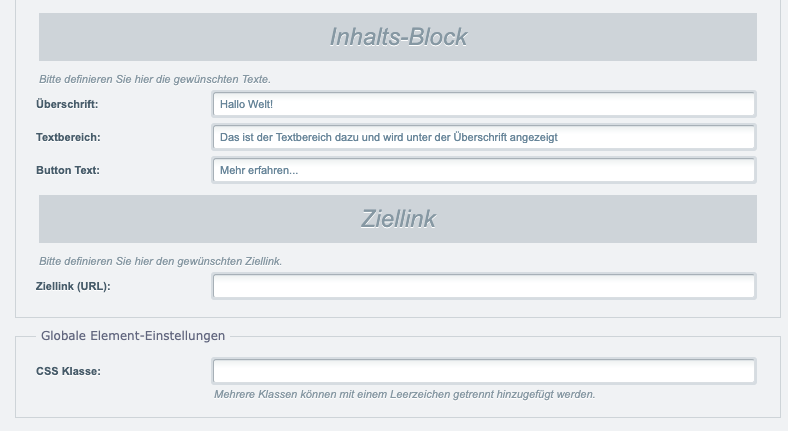
Task: Click the Überschrift label
Action: pyautogui.click(x=67, y=104)
